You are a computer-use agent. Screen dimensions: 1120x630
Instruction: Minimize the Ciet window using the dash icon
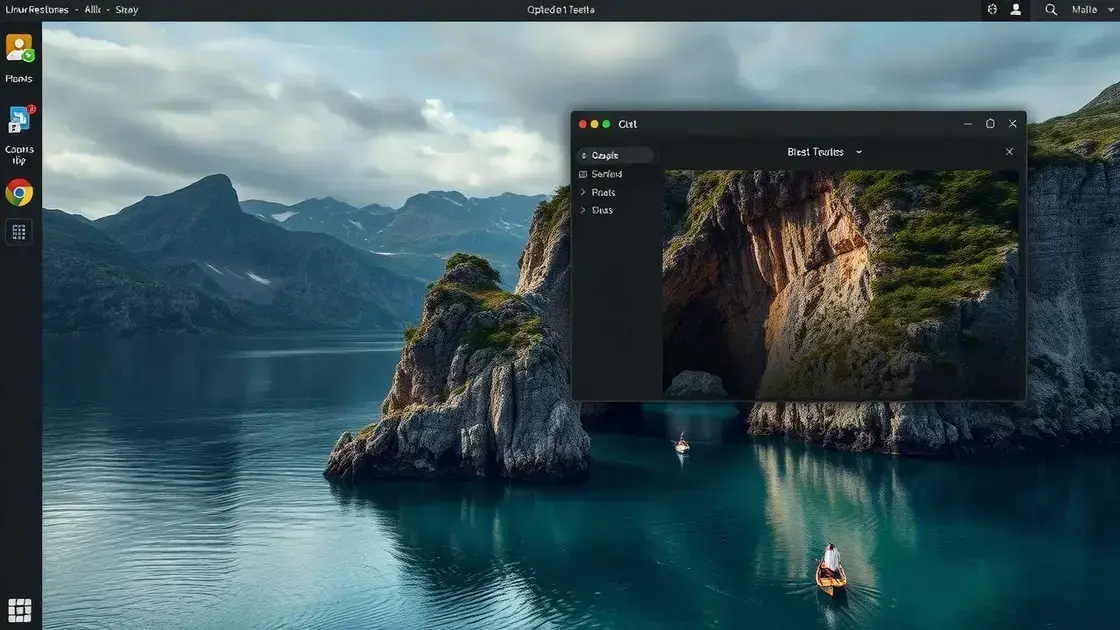point(968,124)
